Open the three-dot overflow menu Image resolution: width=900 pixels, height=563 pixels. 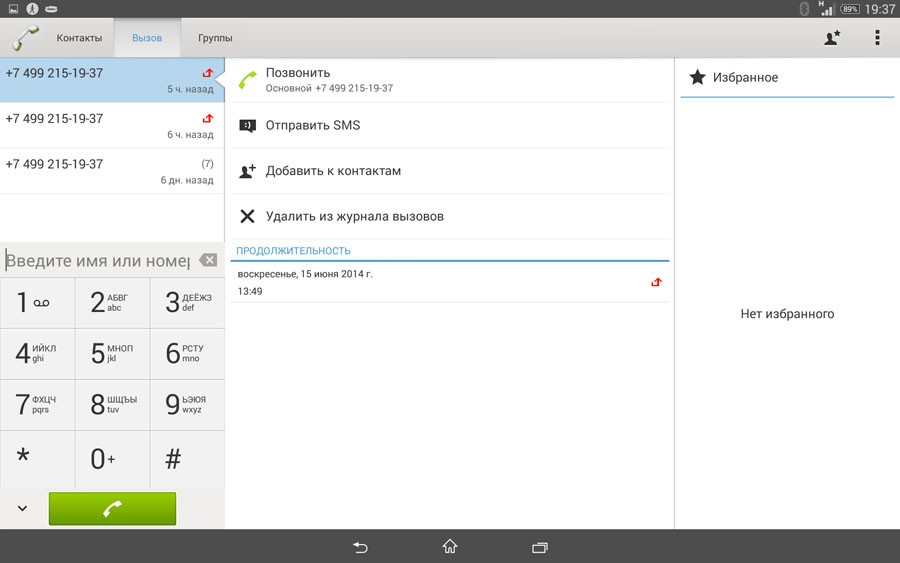tap(877, 37)
